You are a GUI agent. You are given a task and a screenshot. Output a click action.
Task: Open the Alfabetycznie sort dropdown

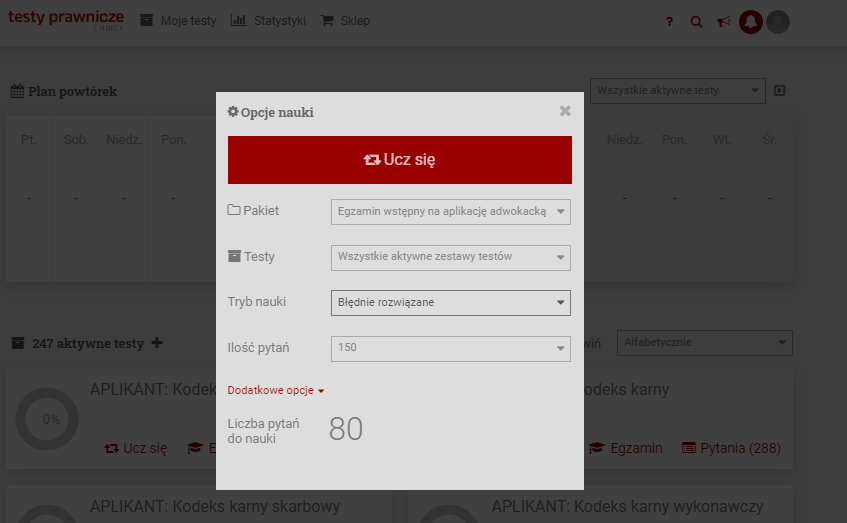(x=704, y=343)
